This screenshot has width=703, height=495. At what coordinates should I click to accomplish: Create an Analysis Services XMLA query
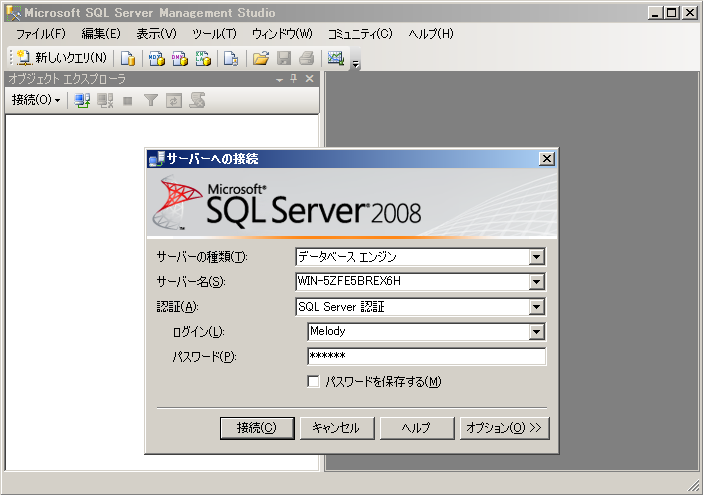[x=203, y=58]
